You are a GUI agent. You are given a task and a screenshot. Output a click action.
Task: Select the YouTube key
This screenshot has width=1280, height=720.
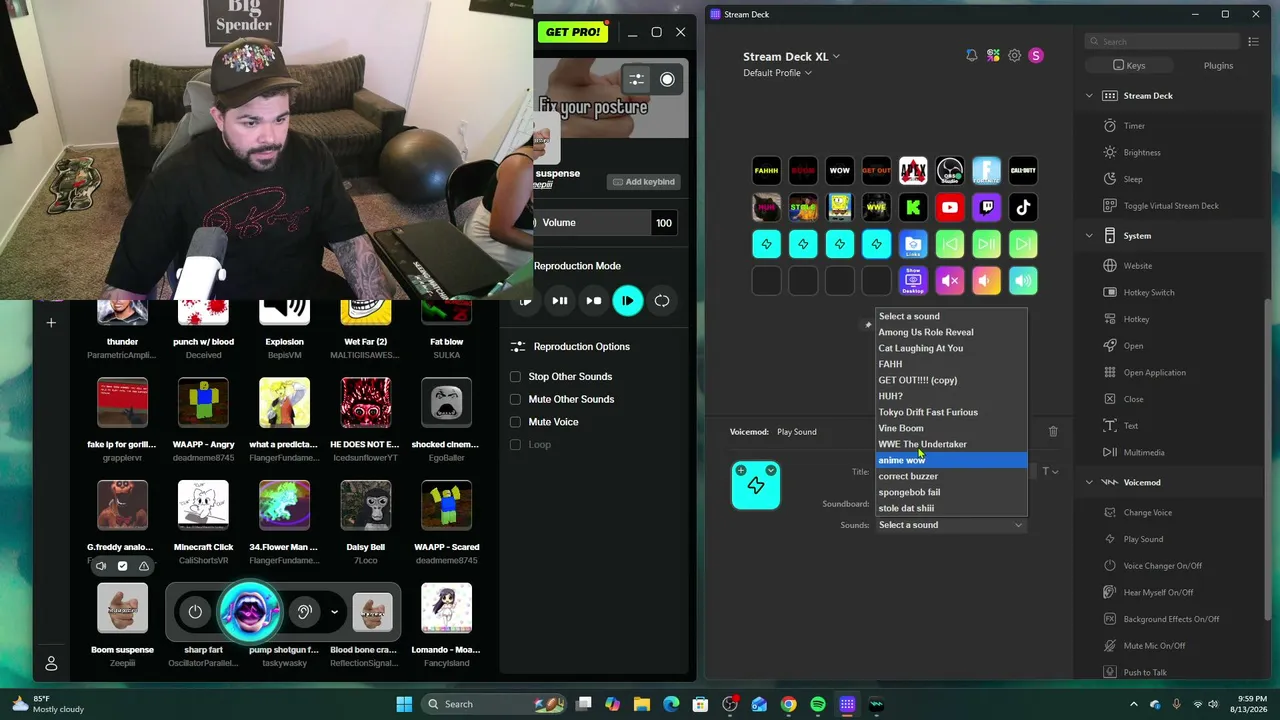pyautogui.click(x=950, y=207)
